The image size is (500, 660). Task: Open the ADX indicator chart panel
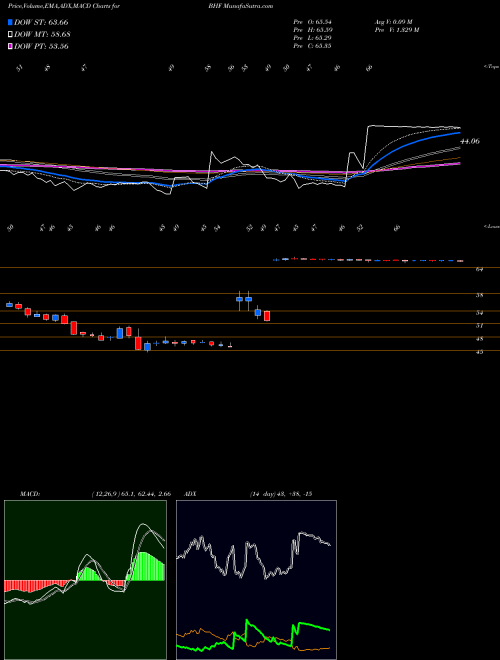click(x=256, y=580)
